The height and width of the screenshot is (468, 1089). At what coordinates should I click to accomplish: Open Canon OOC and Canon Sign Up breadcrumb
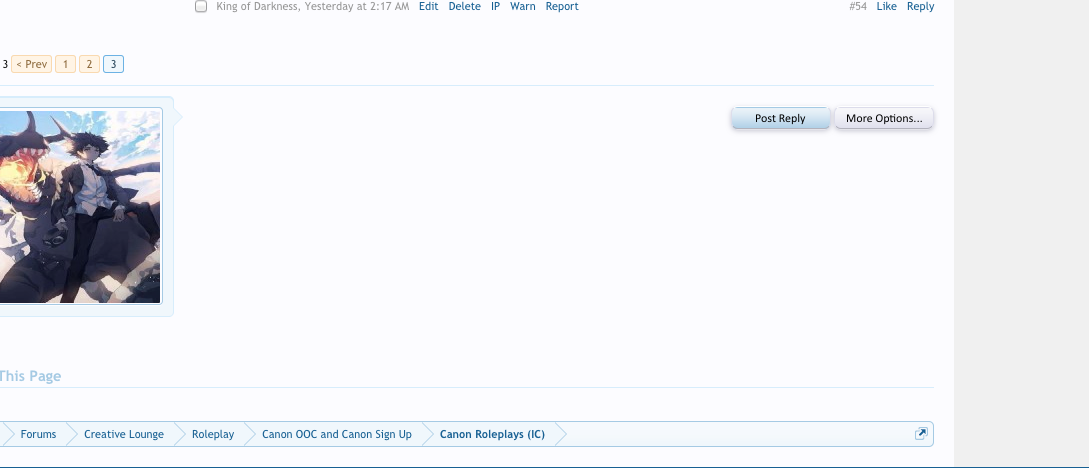[x=337, y=434]
